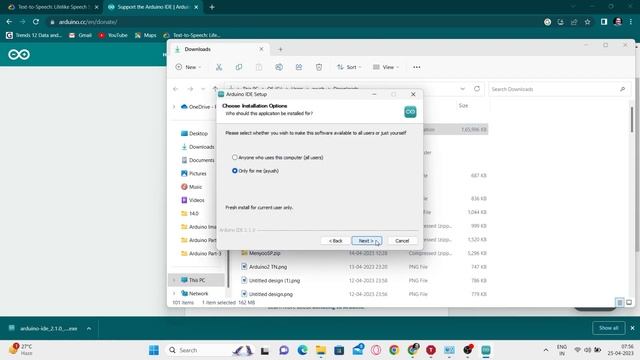The image size is (640, 360).
Task: Close the Chrome downloads bar
Action: [633, 328]
